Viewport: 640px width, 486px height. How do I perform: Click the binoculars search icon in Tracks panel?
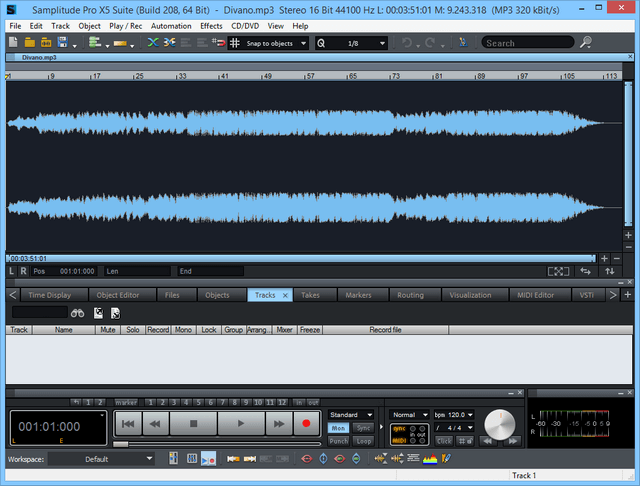(78, 313)
